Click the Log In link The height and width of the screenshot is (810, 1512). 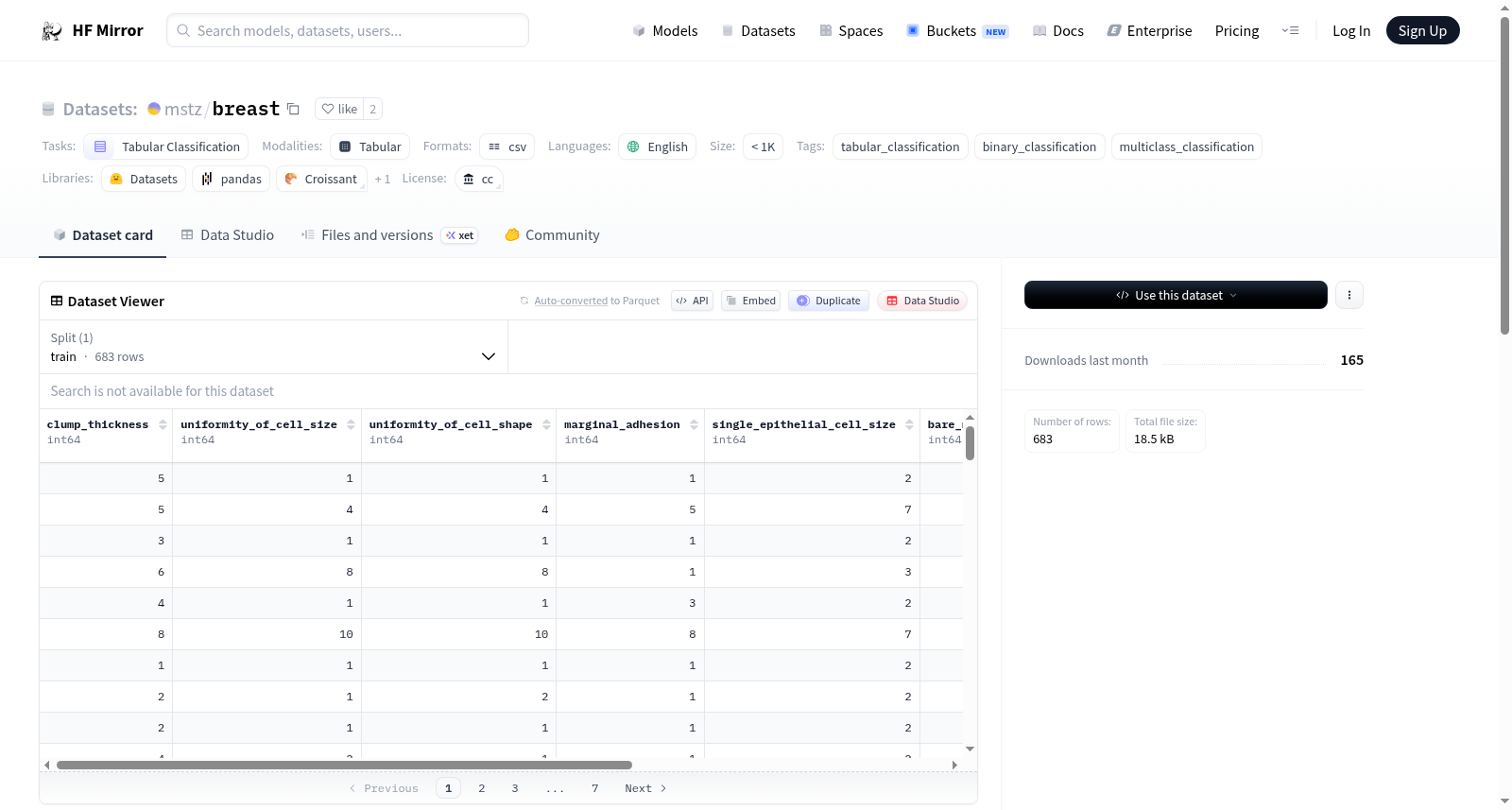(1351, 30)
